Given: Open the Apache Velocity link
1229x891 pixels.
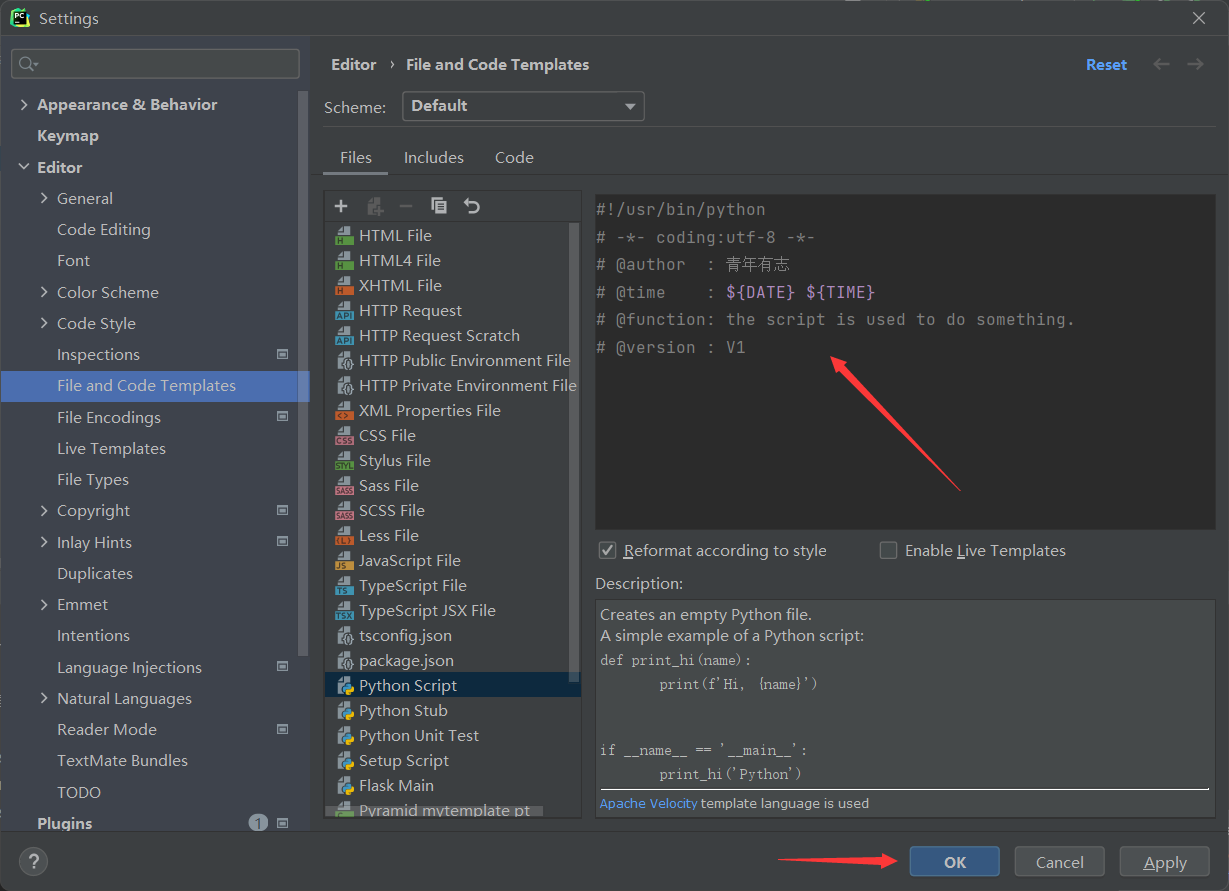Looking at the screenshot, I should (649, 803).
